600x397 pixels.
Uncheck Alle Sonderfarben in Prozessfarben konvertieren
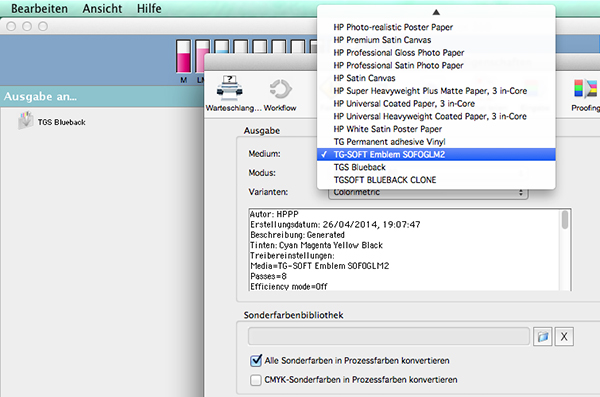pos(256,361)
